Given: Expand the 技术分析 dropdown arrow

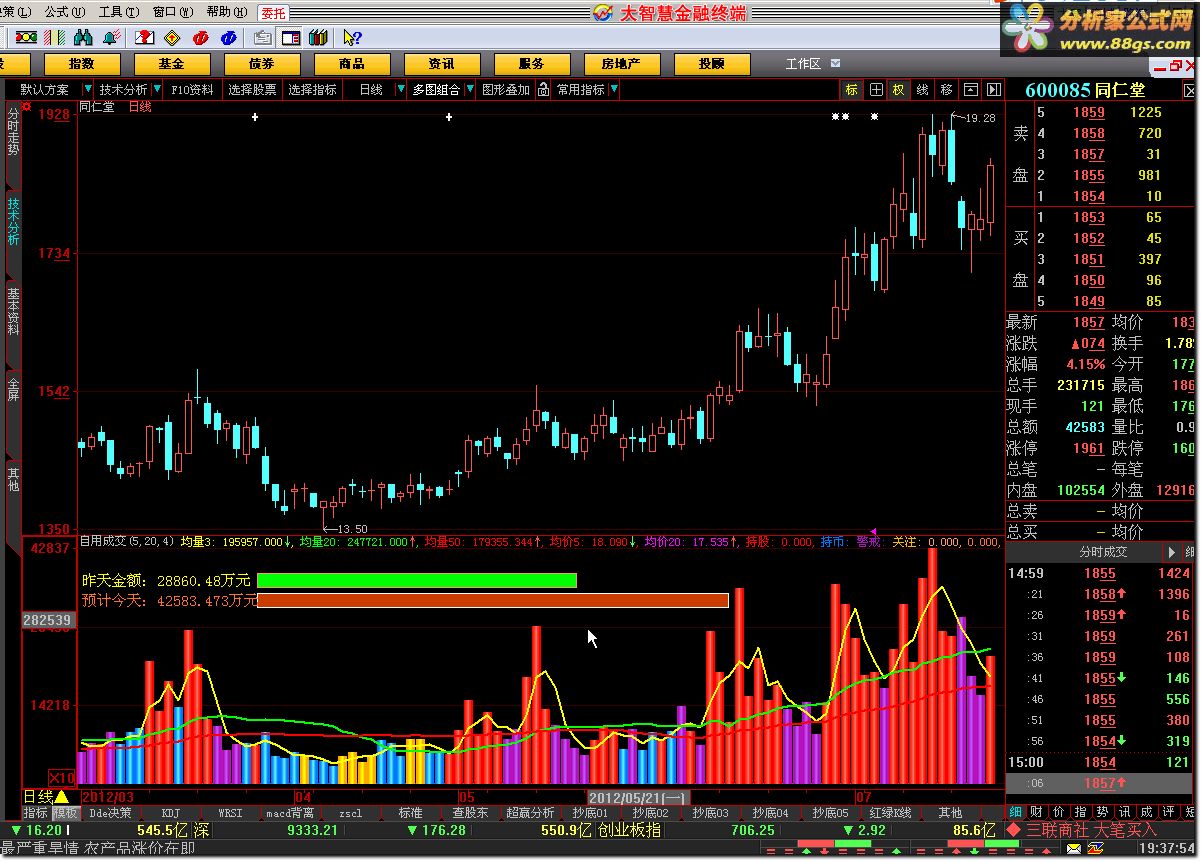Looking at the screenshot, I should 158,90.
